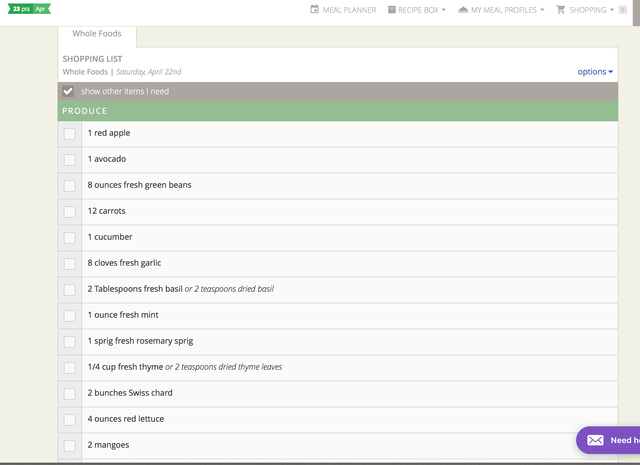Viewport: 640px width, 465px height.
Task: Open the Meal Planner page
Action: pos(343,10)
